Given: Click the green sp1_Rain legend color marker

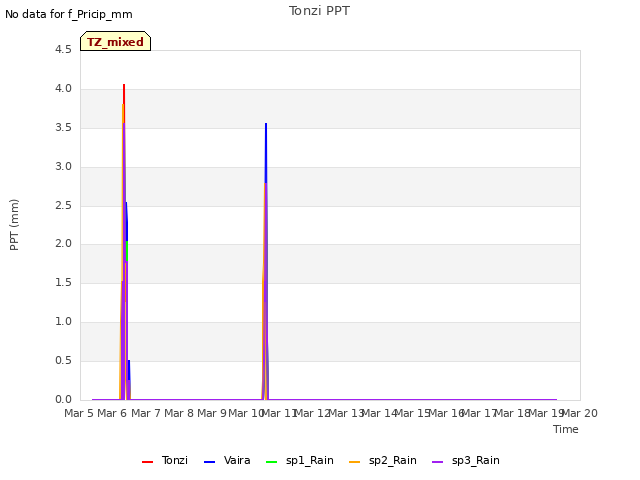Looking at the screenshot, I should [x=271, y=462].
